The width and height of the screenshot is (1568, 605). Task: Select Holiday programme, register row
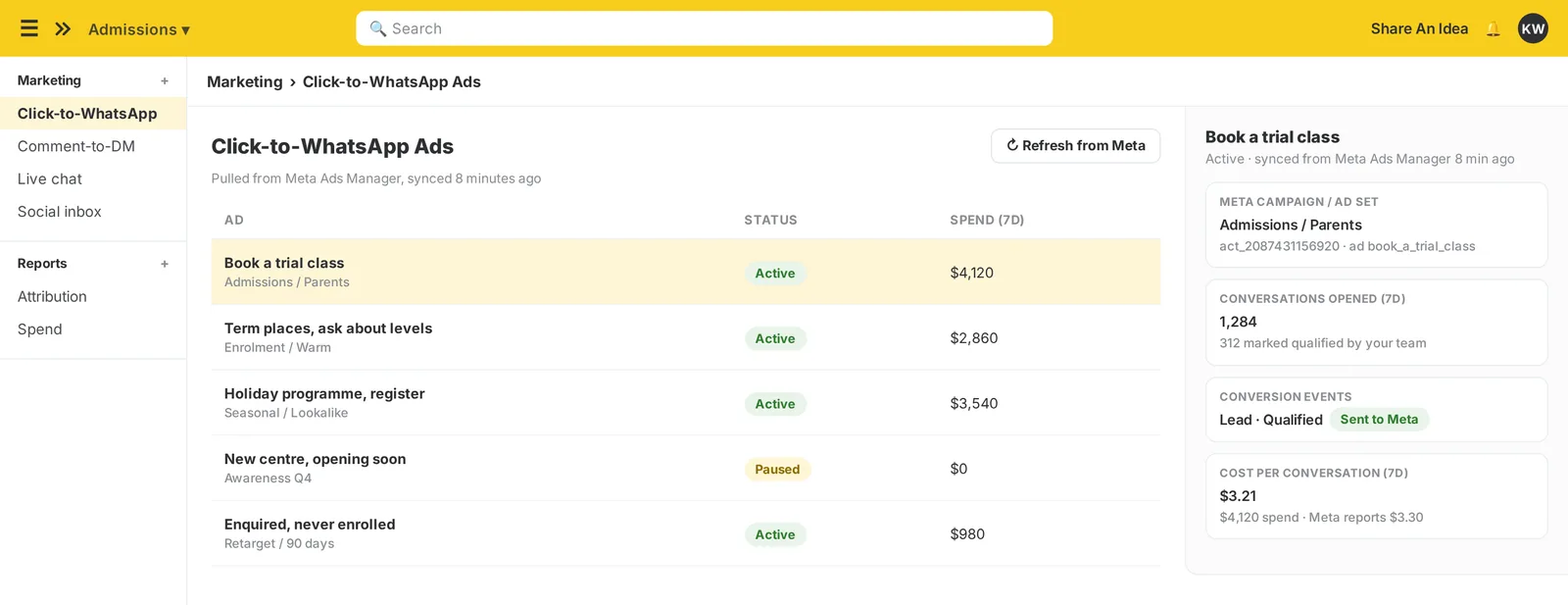tap(685, 403)
